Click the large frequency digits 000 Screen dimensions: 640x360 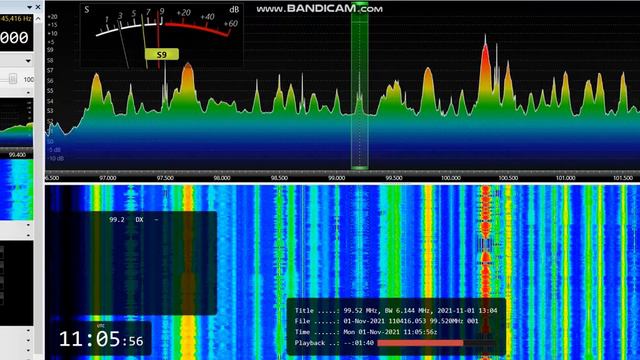click(x=14, y=38)
